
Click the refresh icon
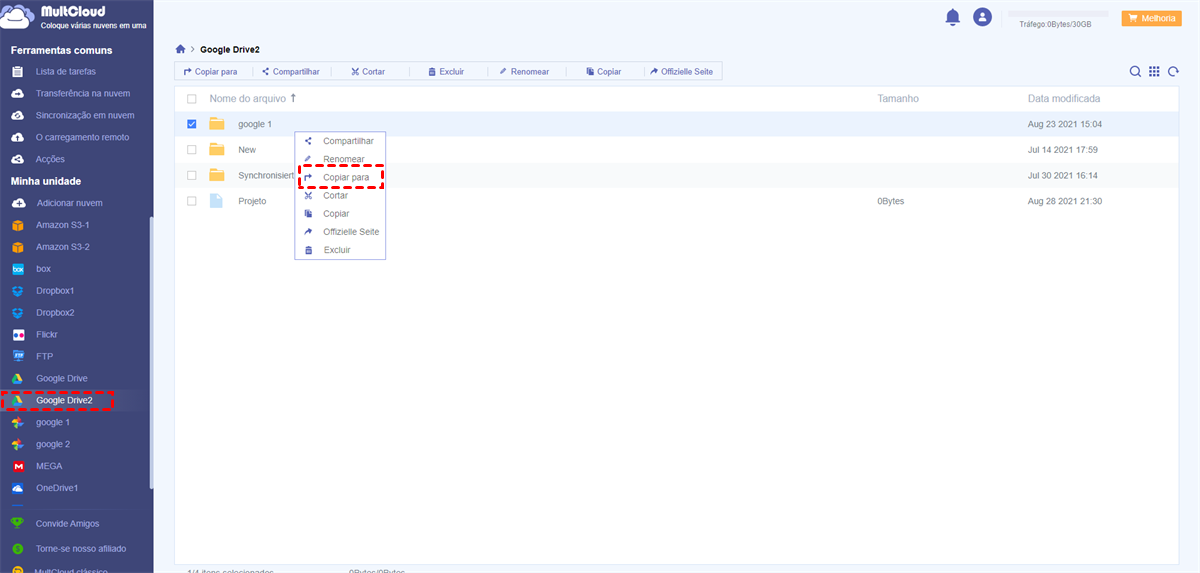(x=1173, y=72)
